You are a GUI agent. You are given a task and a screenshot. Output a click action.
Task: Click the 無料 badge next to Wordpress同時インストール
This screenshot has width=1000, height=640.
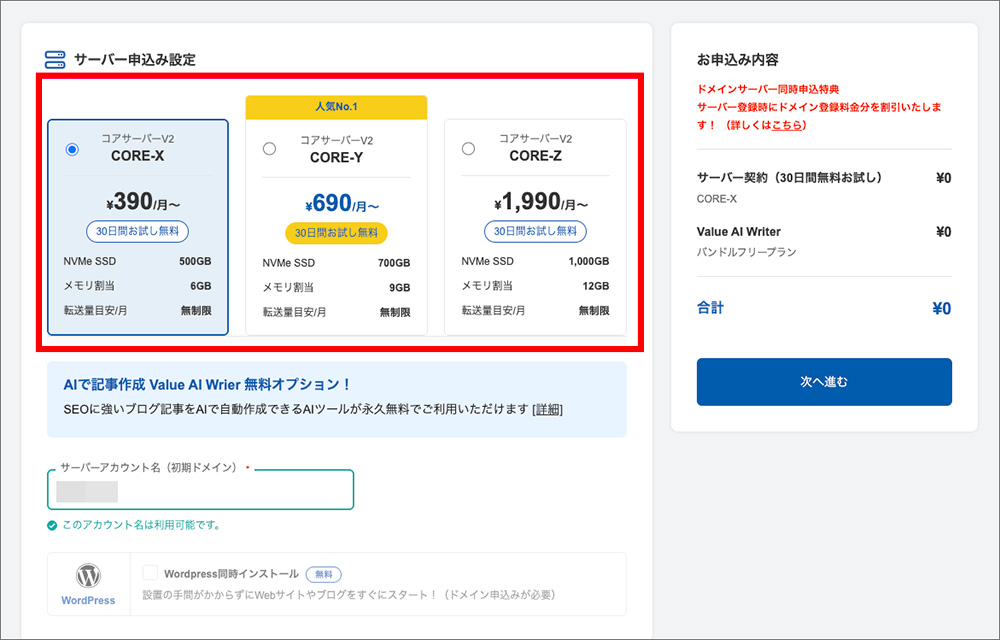coord(323,574)
